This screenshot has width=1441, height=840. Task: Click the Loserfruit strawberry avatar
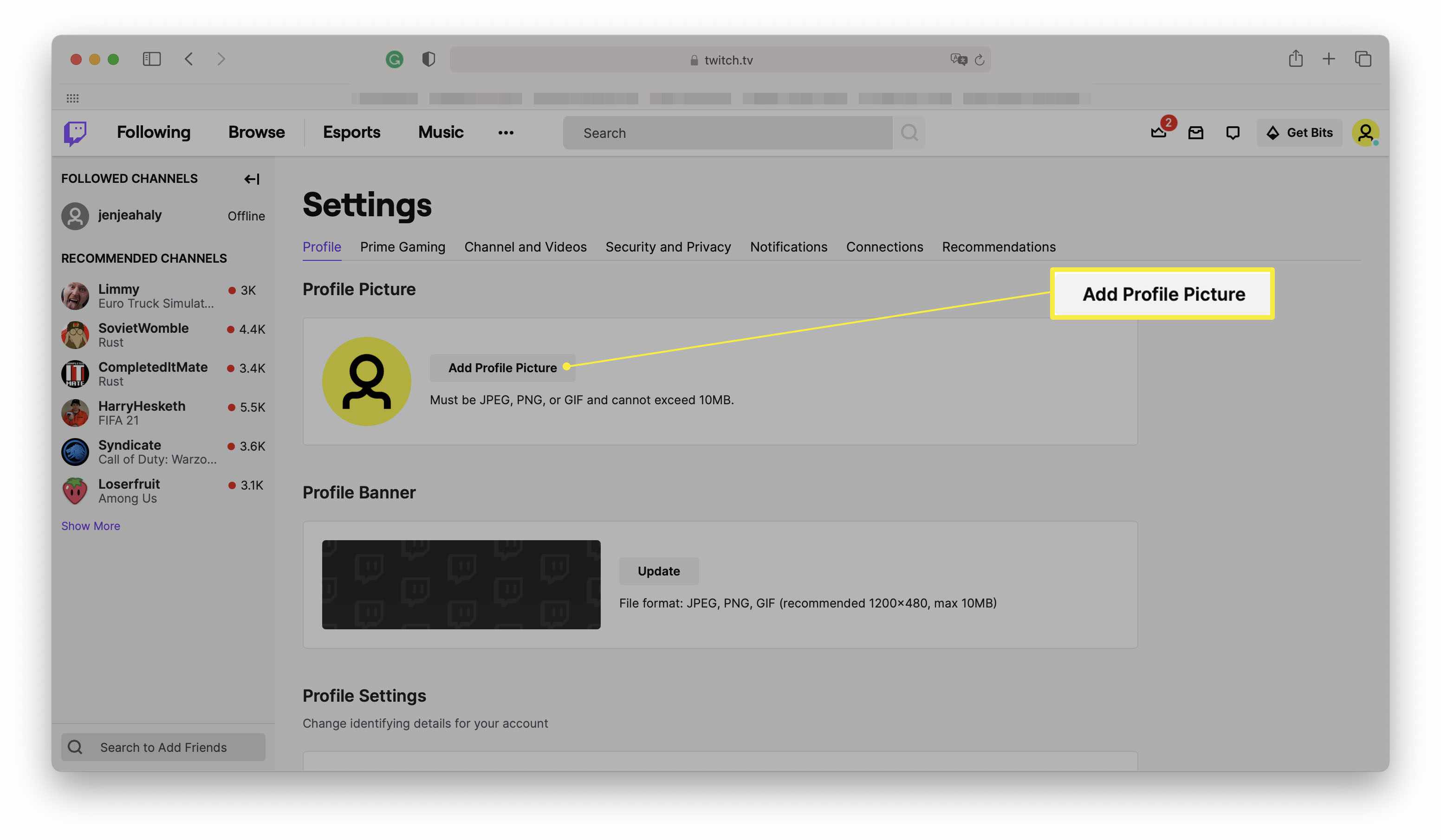point(75,491)
